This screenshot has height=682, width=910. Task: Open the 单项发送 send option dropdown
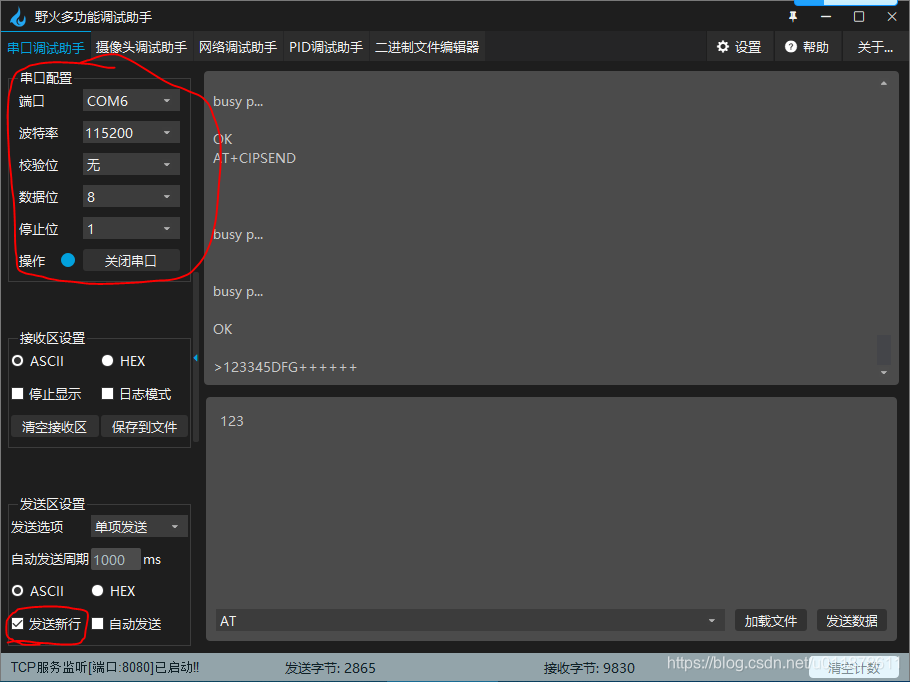(139, 526)
